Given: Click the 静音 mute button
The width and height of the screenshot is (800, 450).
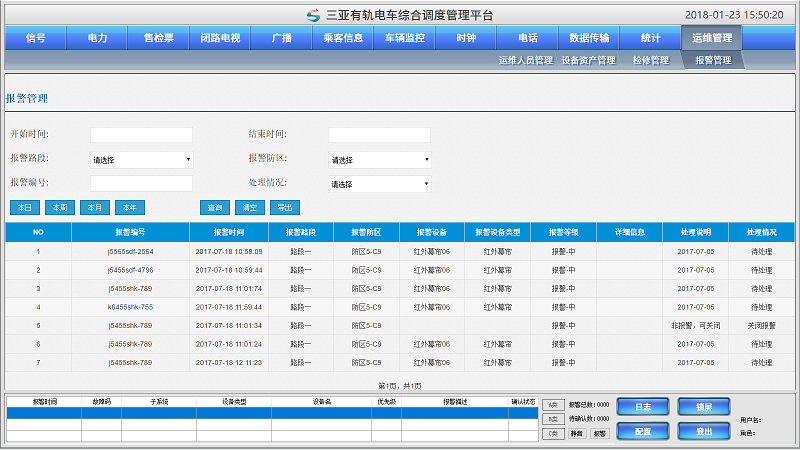Looking at the screenshot, I should (x=577, y=434).
